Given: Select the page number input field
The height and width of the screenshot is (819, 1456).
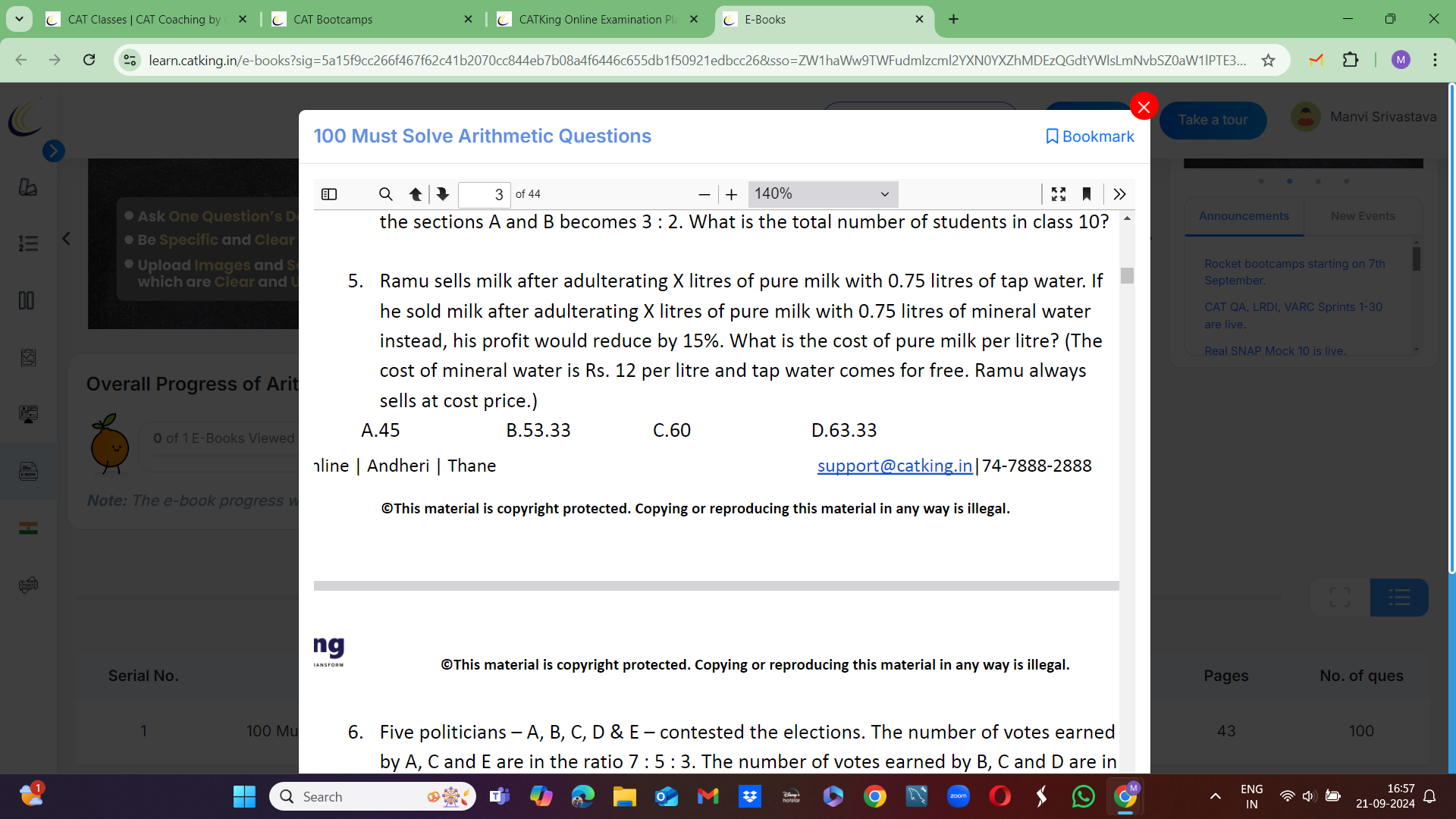Looking at the screenshot, I should [x=484, y=194].
